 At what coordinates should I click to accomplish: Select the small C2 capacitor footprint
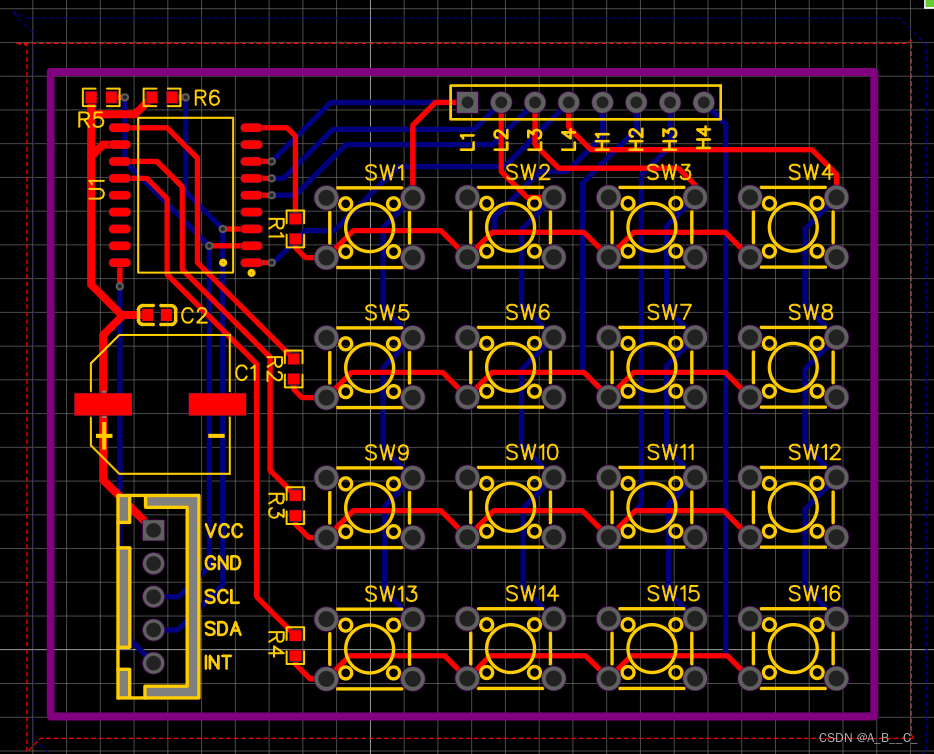(x=157, y=314)
